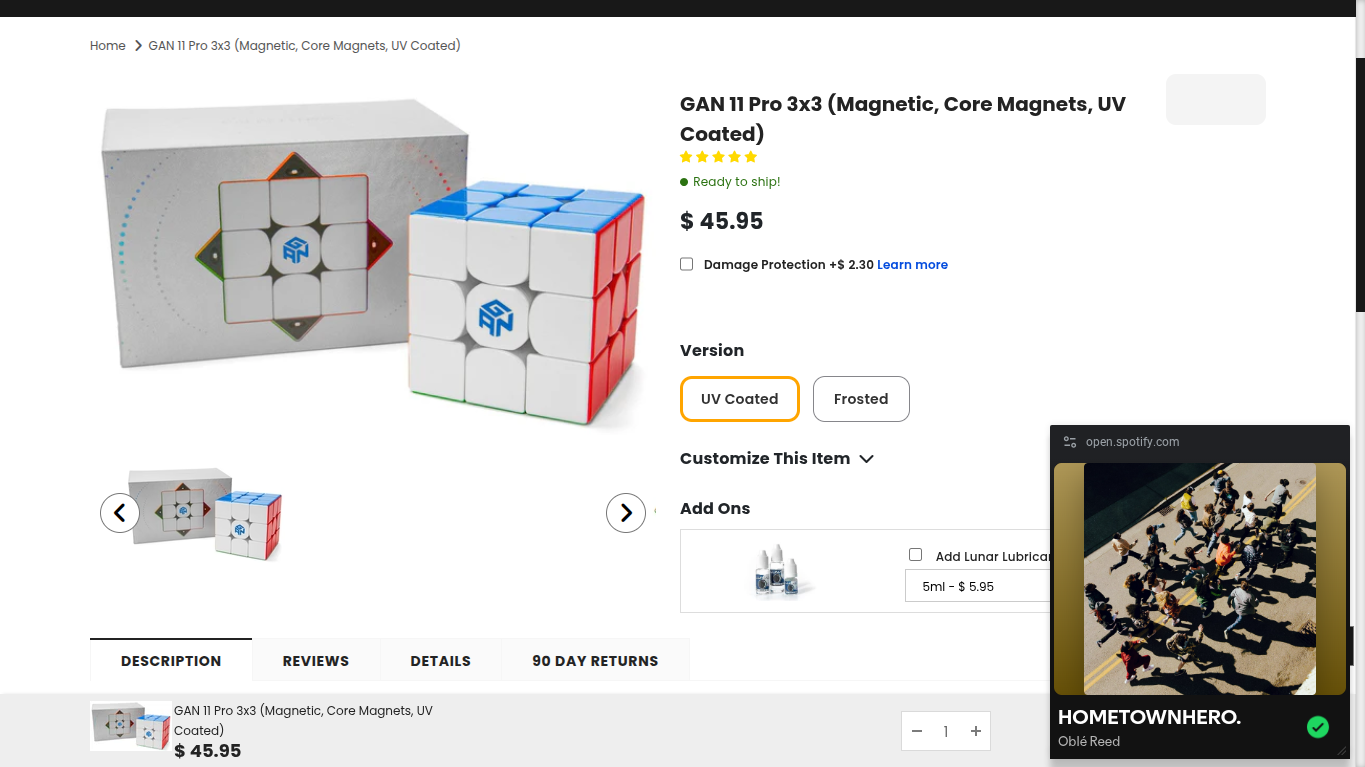The height and width of the screenshot is (767, 1365).
Task: Select the UV Coated version option
Action: pos(740,399)
